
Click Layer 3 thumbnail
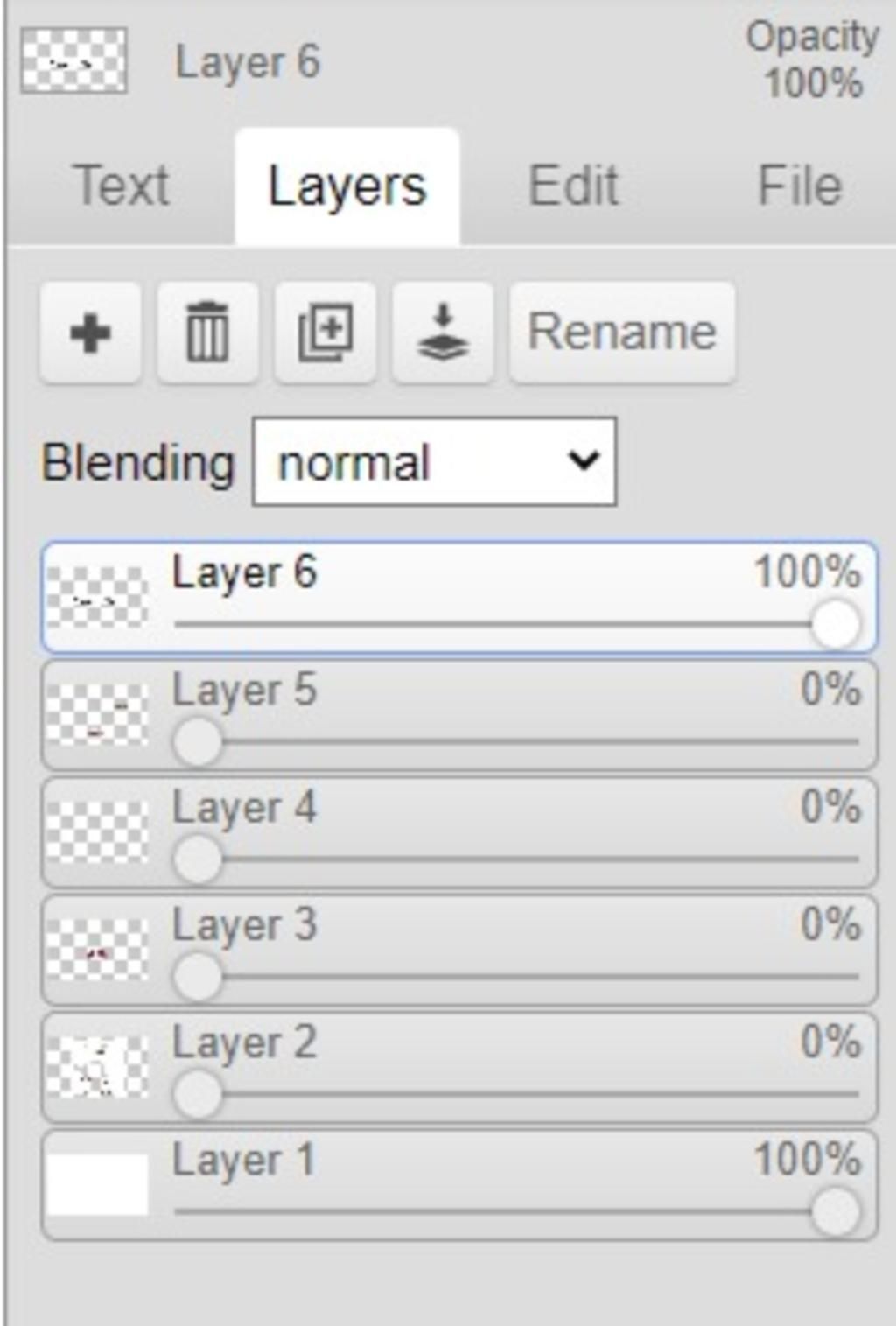point(97,949)
